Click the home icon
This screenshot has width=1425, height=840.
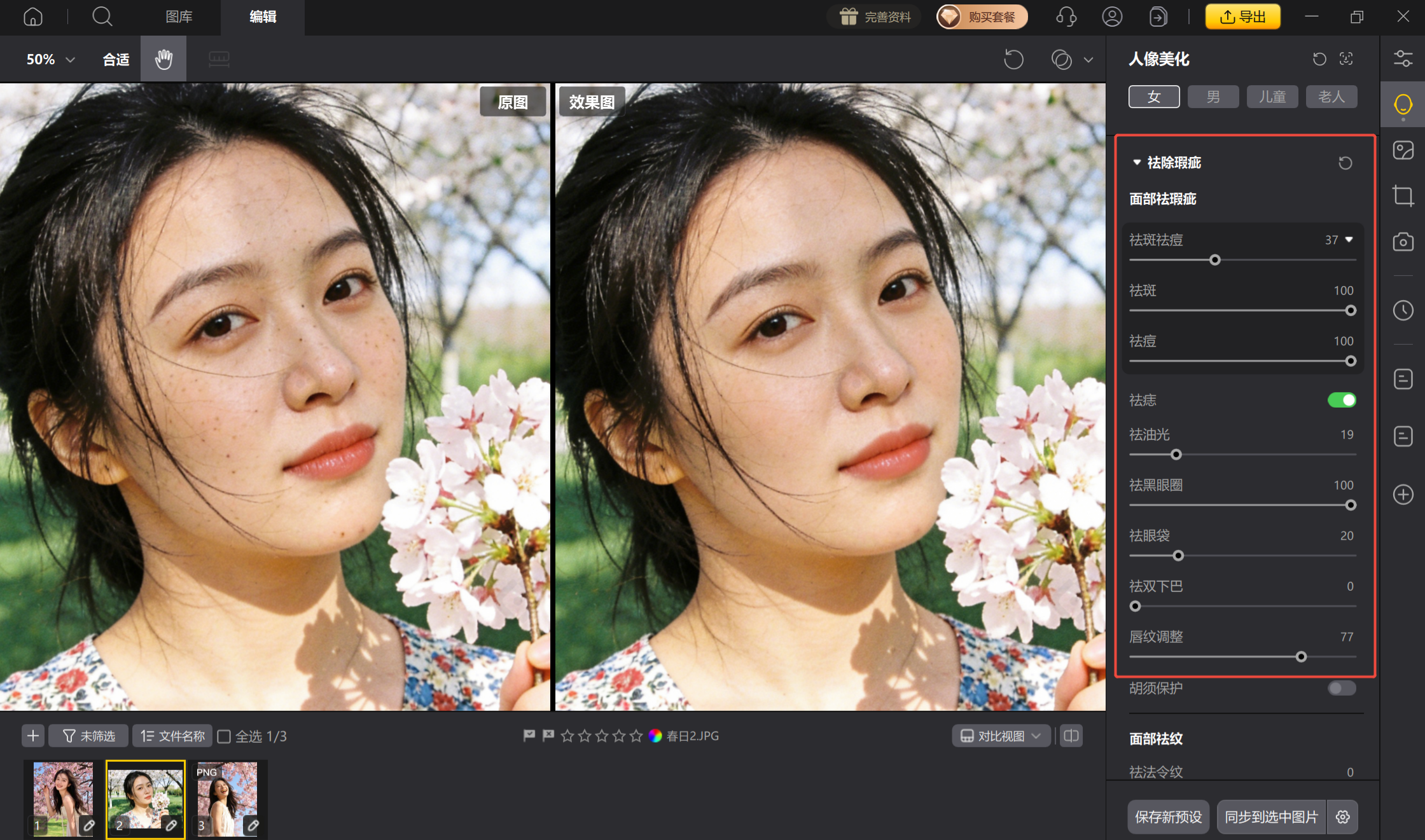33,17
